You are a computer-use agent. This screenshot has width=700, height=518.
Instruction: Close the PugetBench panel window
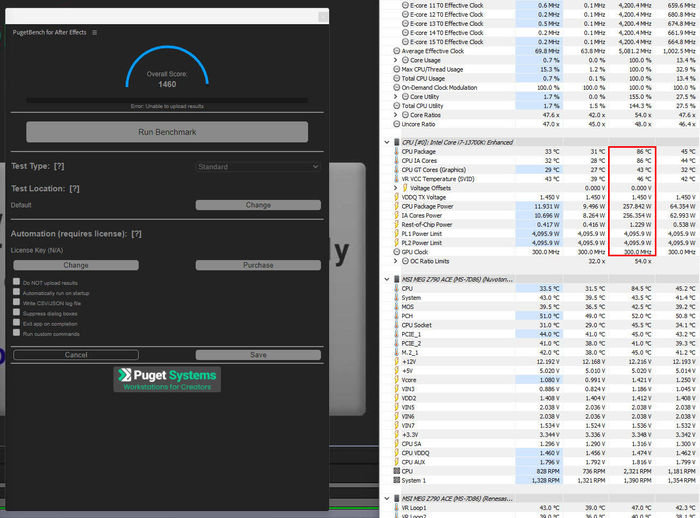[324, 17]
